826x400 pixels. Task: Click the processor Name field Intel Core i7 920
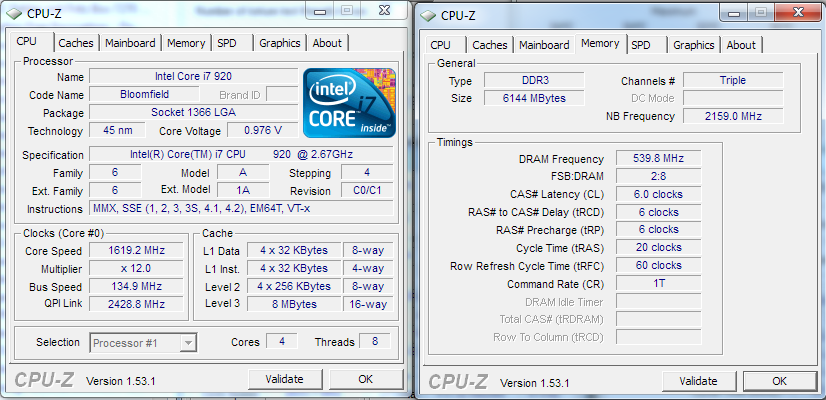click(193, 76)
